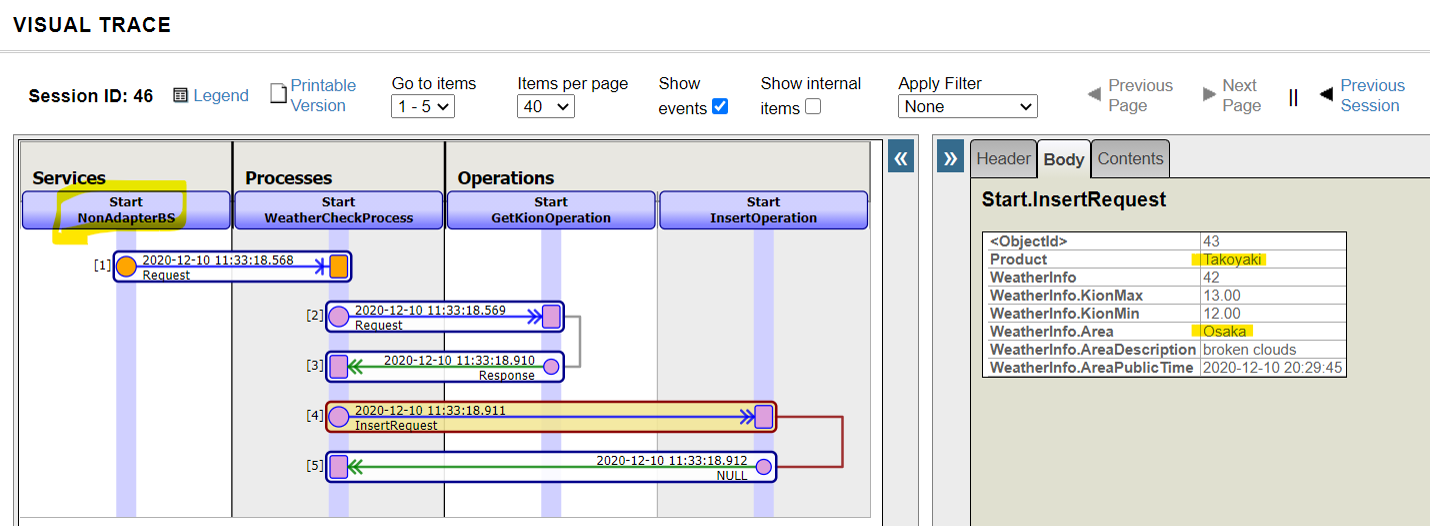Toggle the Show events checkbox
The height and width of the screenshot is (526, 1430).
pyautogui.click(x=720, y=106)
